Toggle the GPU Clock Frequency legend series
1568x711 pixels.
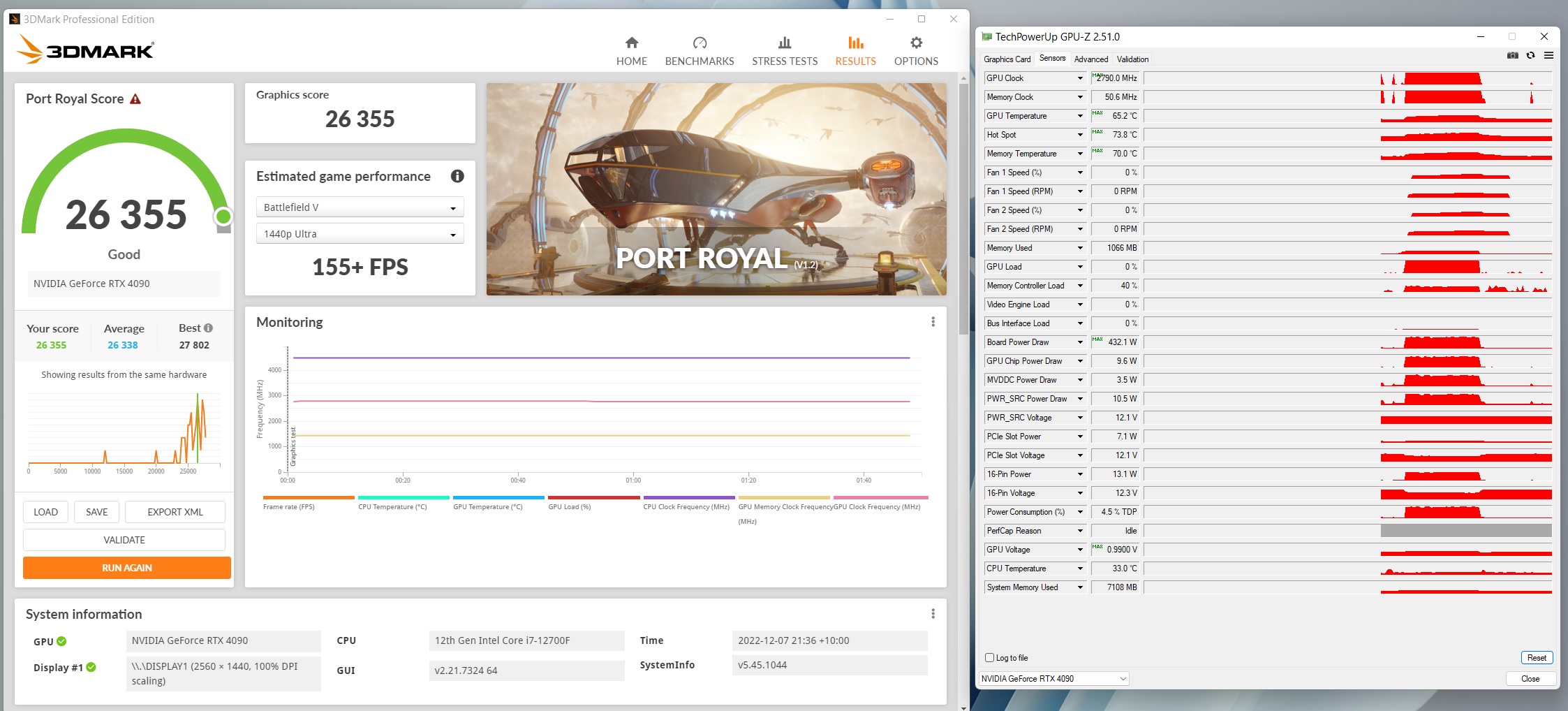[x=879, y=503]
